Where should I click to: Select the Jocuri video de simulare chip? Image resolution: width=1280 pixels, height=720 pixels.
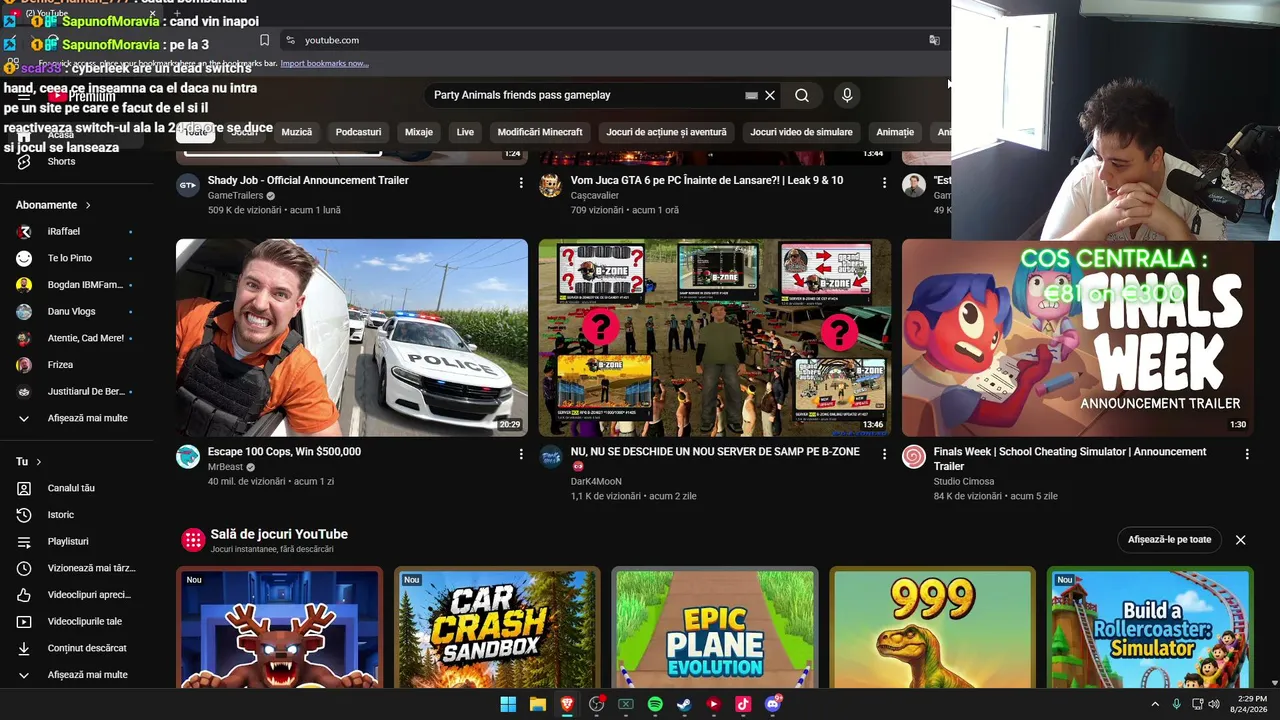802,132
